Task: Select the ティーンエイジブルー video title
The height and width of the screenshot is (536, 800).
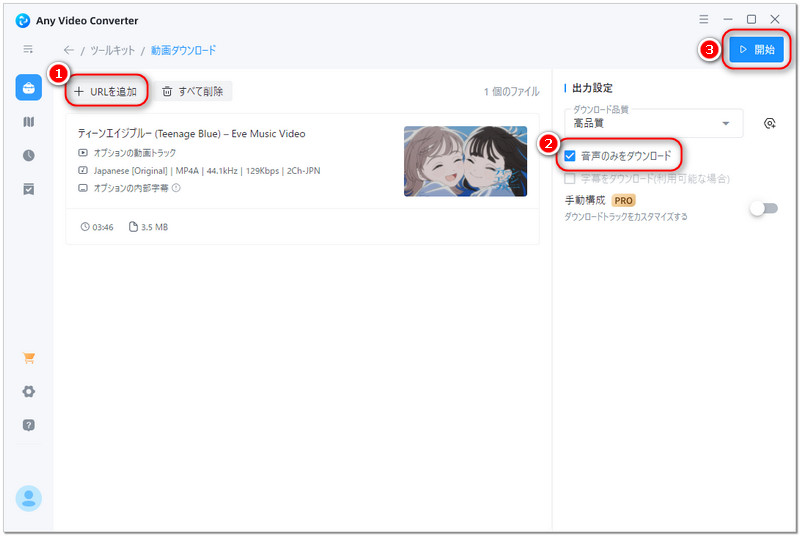Action: coord(191,134)
